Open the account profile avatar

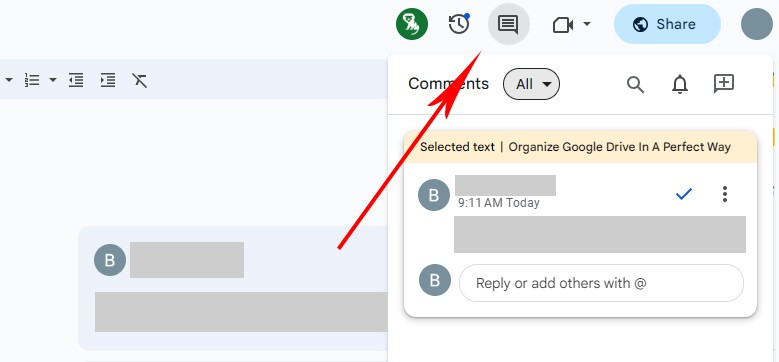click(x=757, y=24)
